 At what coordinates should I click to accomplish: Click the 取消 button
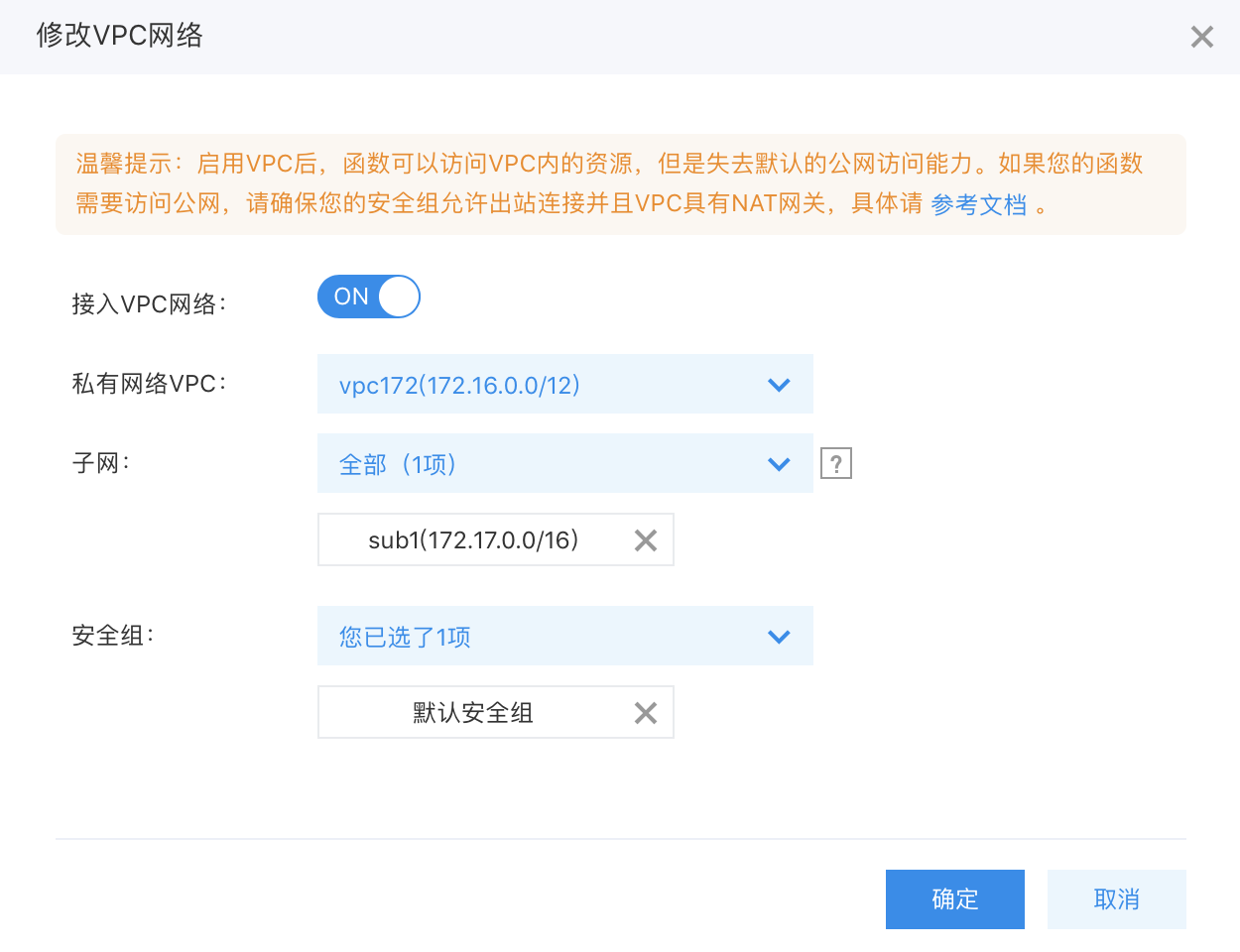(1117, 899)
